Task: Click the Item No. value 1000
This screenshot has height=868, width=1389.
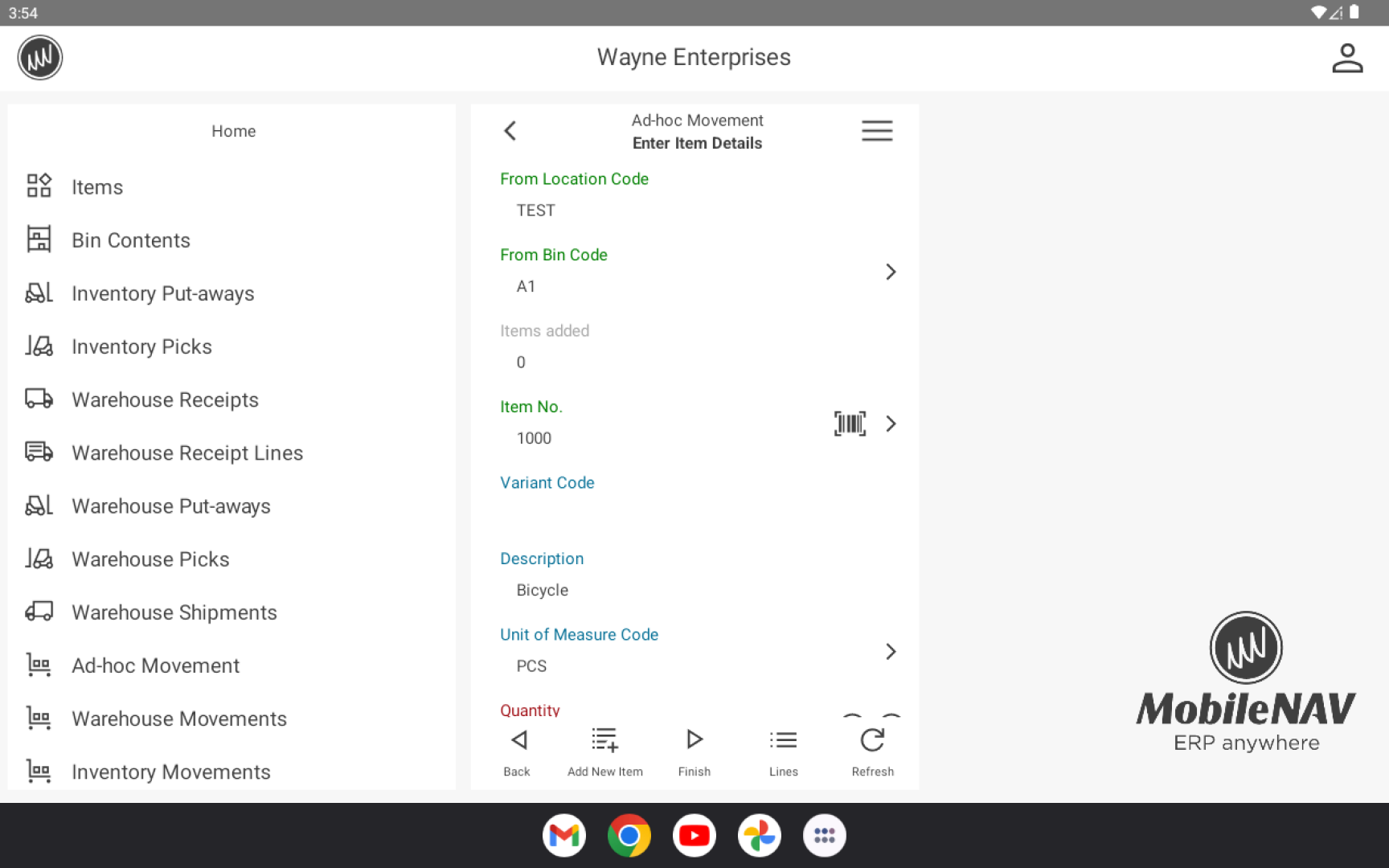Action: [534, 438]
